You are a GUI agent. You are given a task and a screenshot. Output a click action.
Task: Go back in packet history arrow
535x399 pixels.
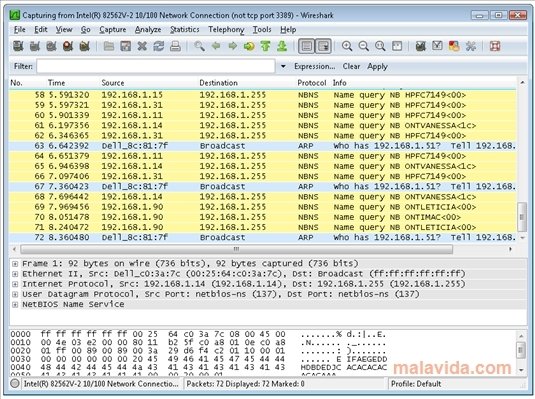(216, 46)
